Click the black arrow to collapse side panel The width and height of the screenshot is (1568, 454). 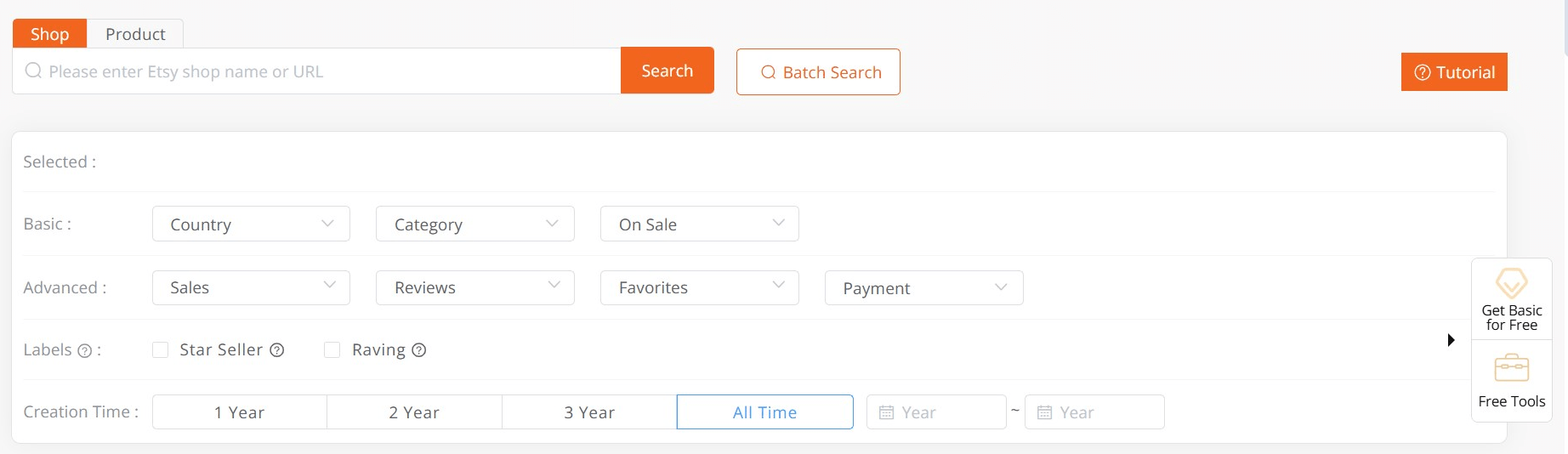[x=1451, y=340]
